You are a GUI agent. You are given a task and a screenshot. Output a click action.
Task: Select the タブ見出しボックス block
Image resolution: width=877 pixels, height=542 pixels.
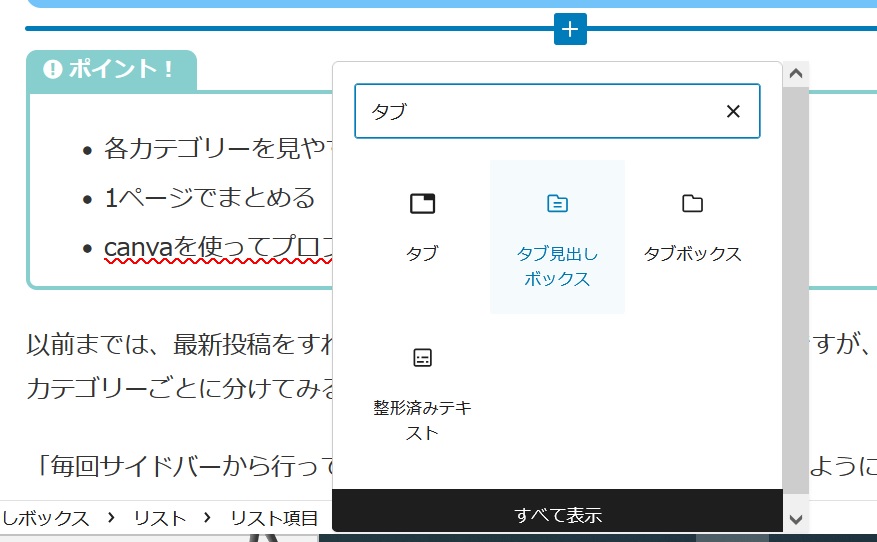(557, 237)
